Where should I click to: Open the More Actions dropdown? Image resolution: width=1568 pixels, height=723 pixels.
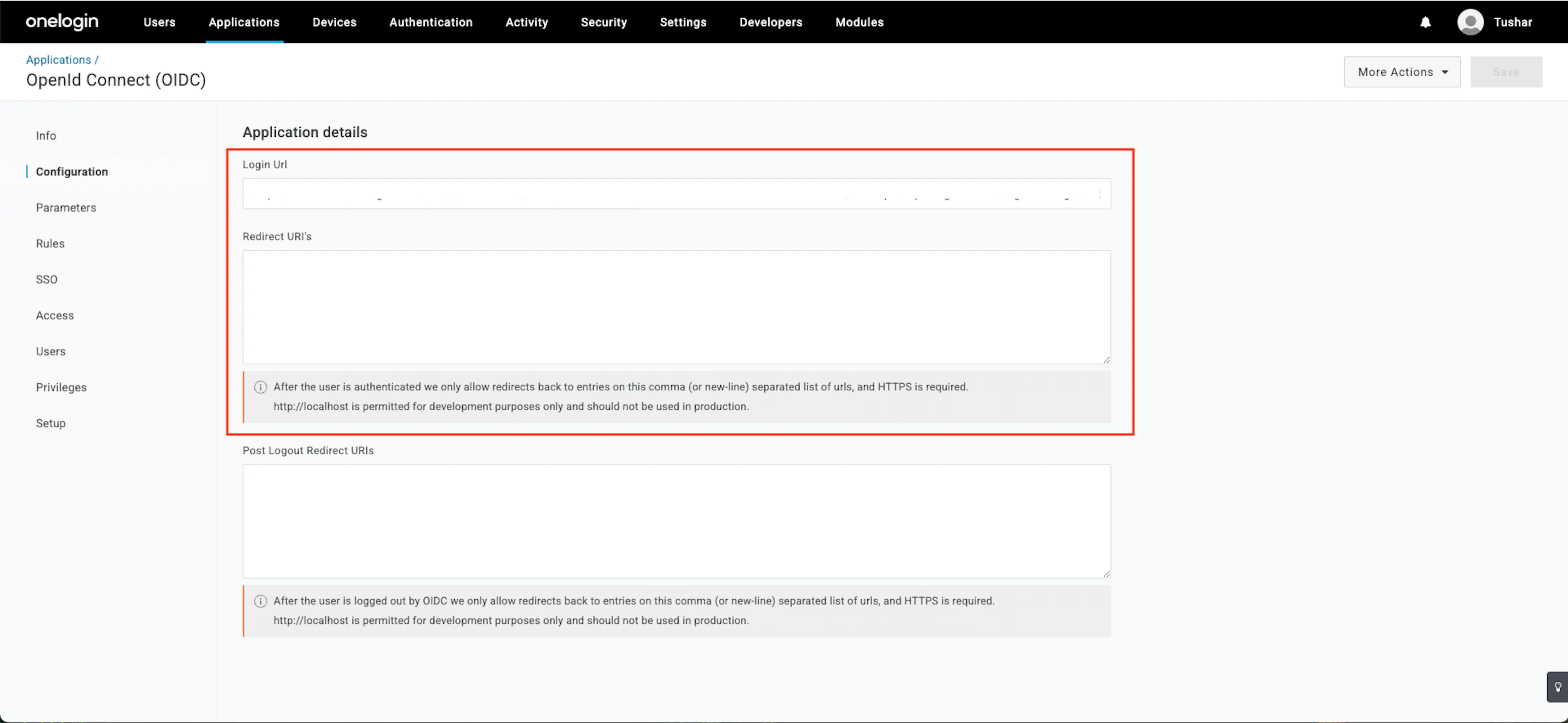[1402, 72]
